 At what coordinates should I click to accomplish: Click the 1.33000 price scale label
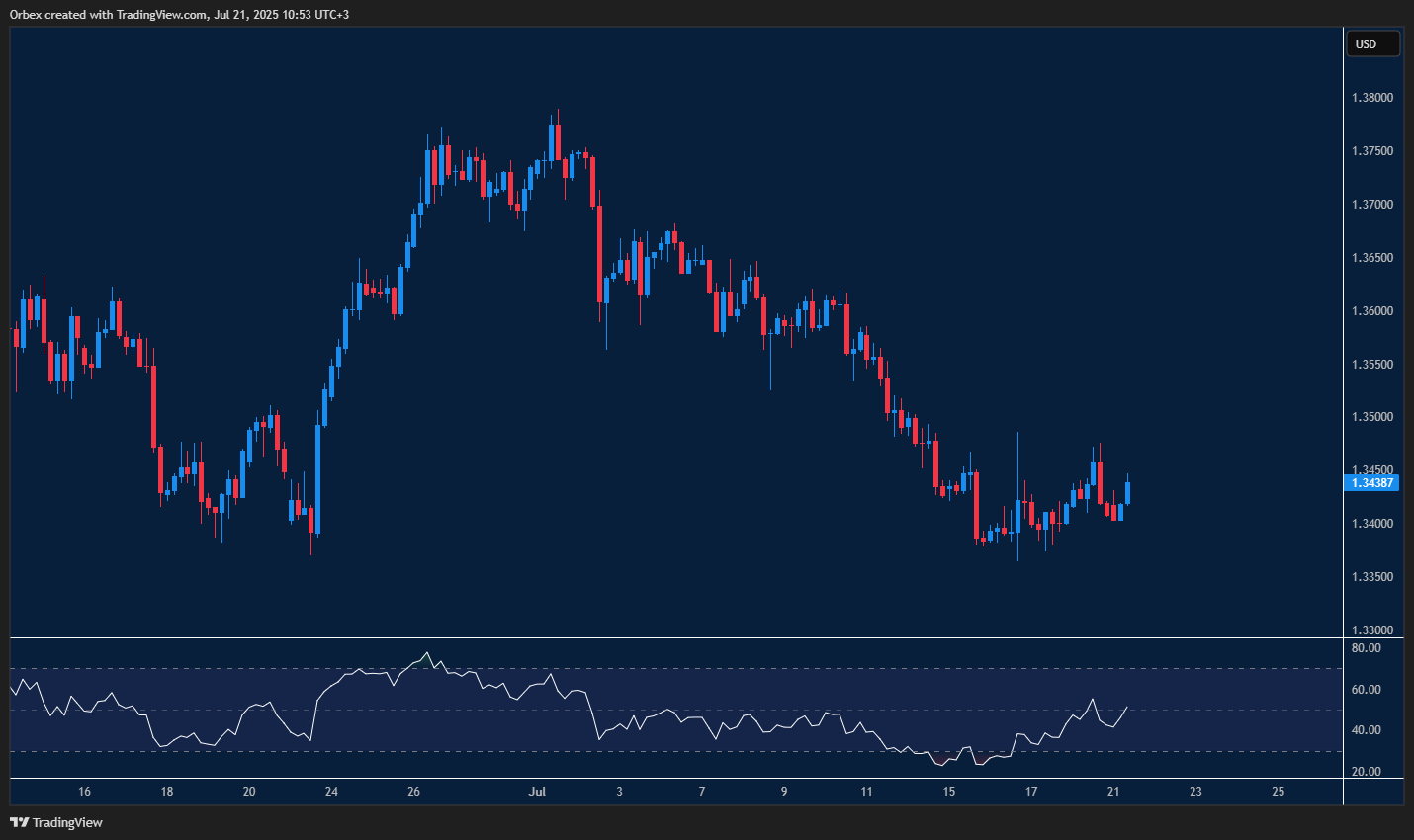coord(1372,630)
